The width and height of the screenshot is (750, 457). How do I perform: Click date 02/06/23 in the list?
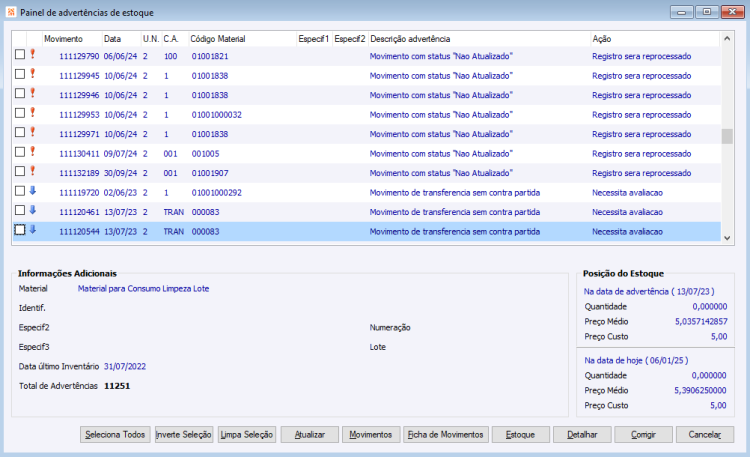point(121,193)
